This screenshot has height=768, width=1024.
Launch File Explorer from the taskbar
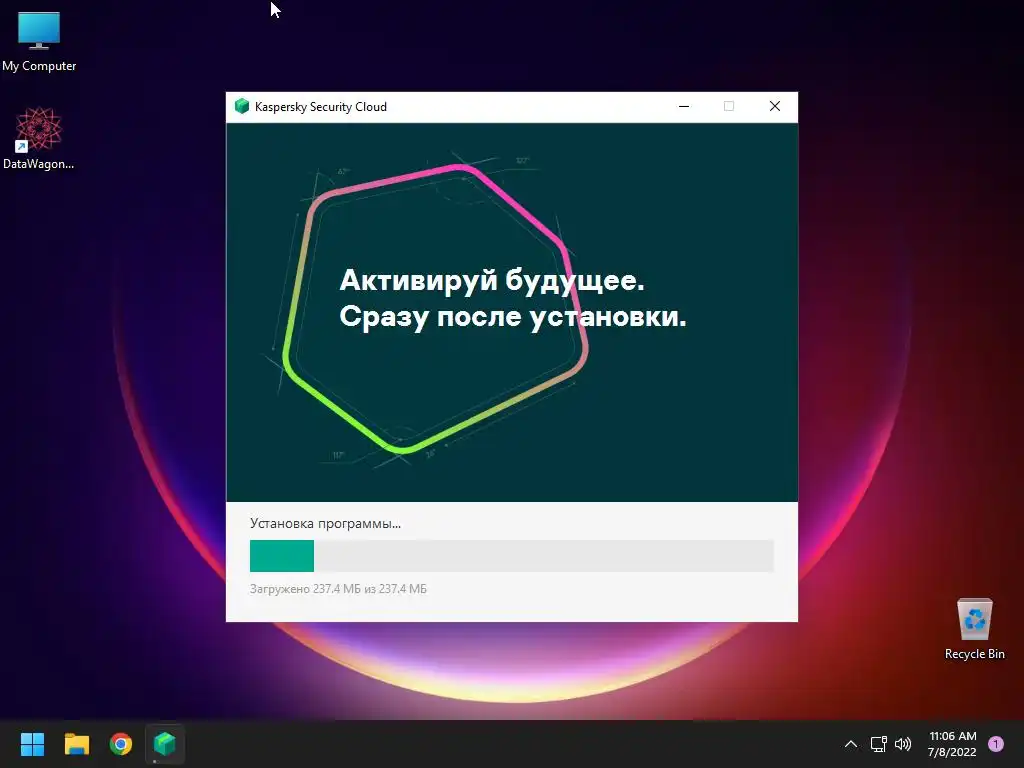(76, 744)
